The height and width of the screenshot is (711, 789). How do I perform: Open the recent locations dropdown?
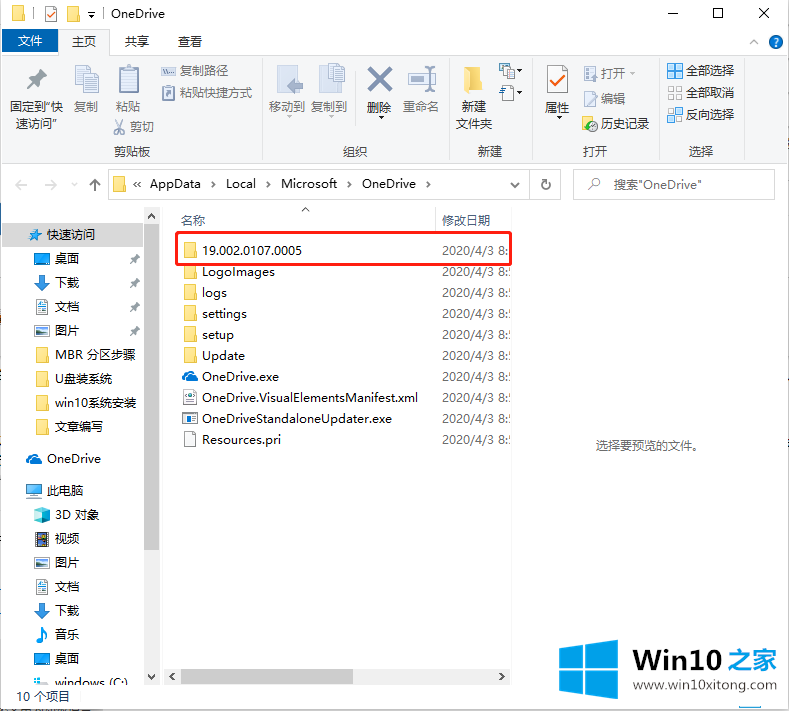tap(74, 185)
